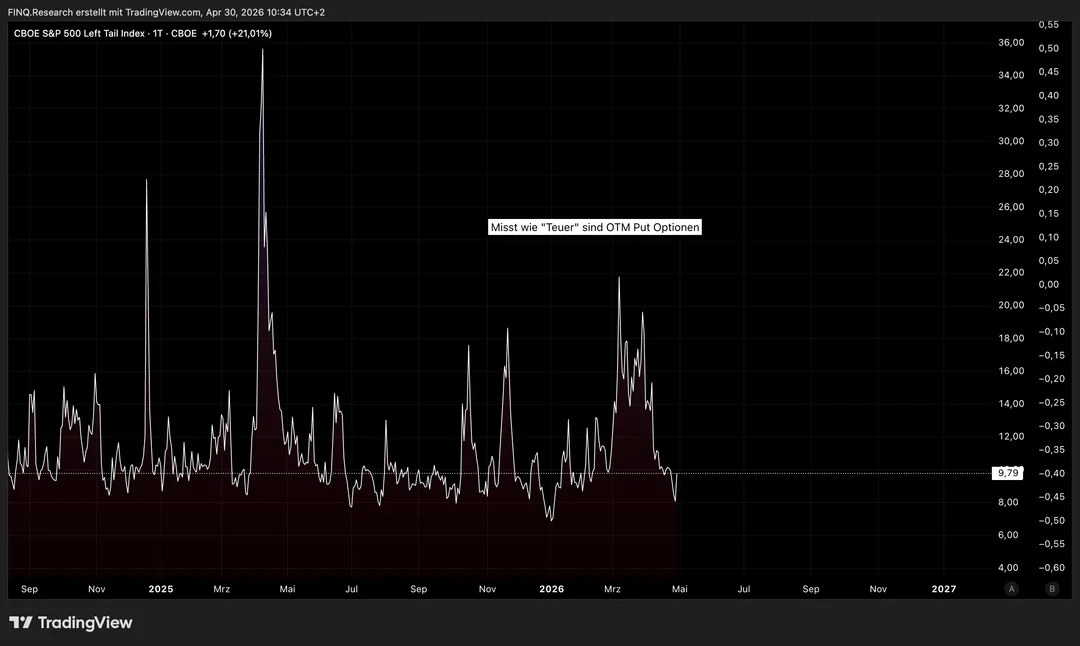Click the TradingView wordmark at bottom left

[84, 623]
